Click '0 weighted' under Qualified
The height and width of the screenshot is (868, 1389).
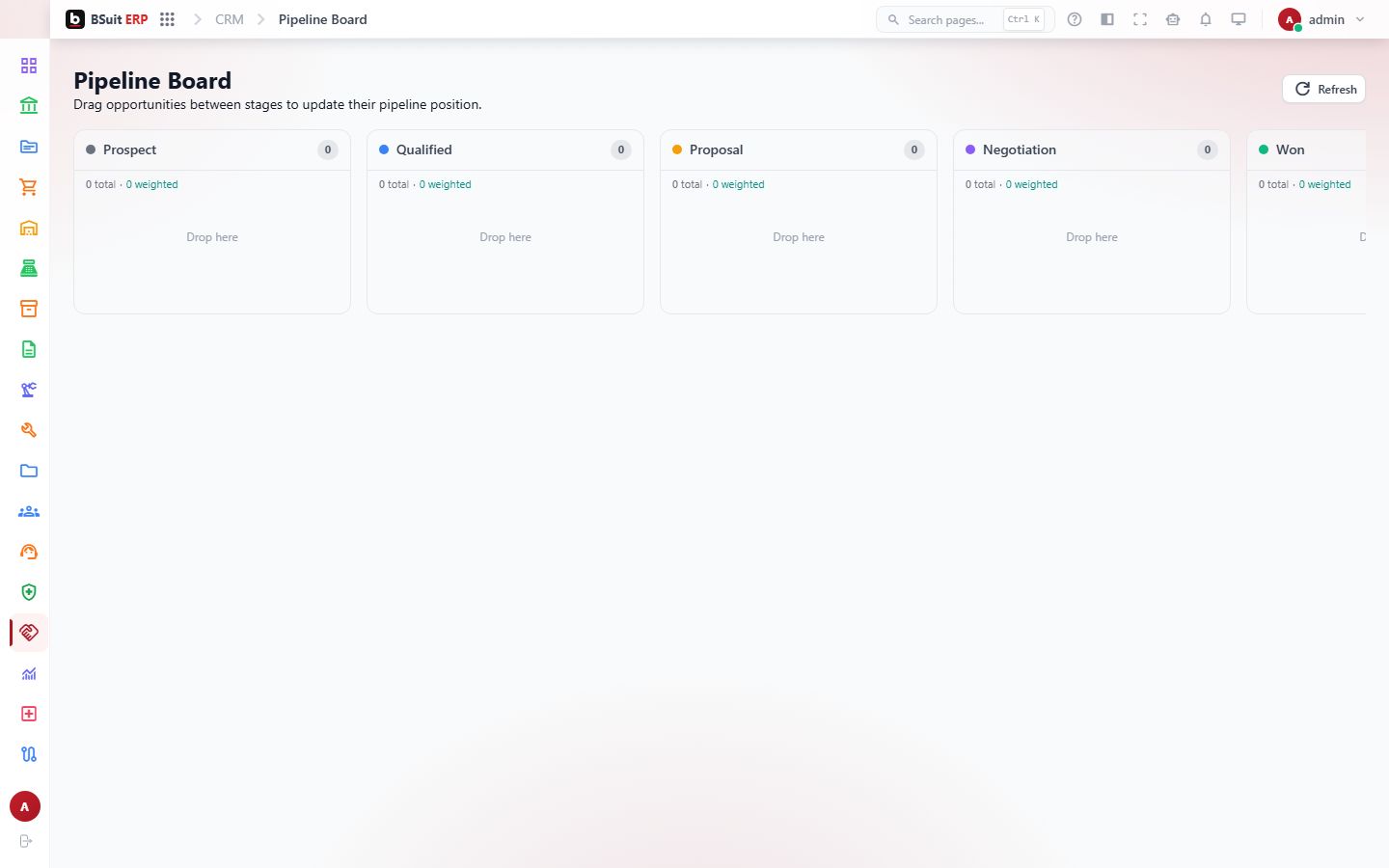pos(445,184)
